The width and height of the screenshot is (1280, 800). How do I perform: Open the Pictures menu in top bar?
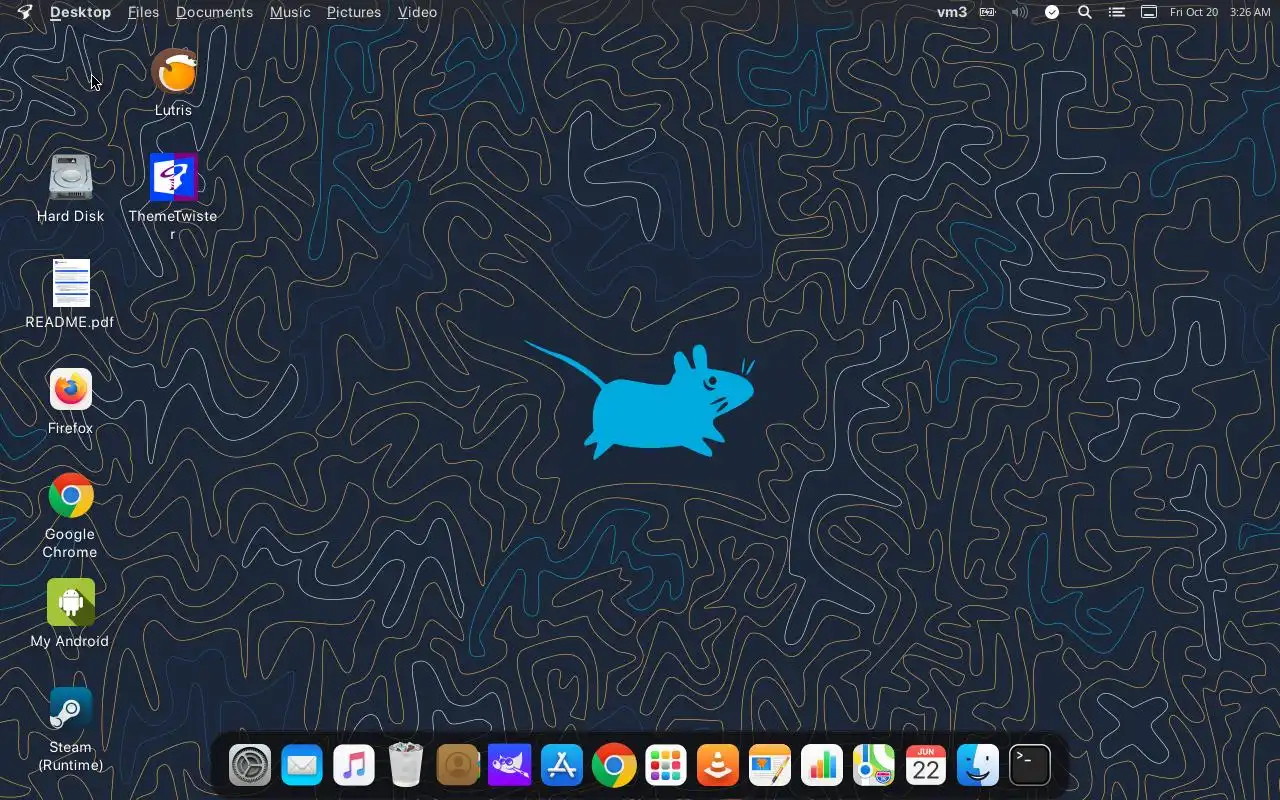[x=354, y=12]
